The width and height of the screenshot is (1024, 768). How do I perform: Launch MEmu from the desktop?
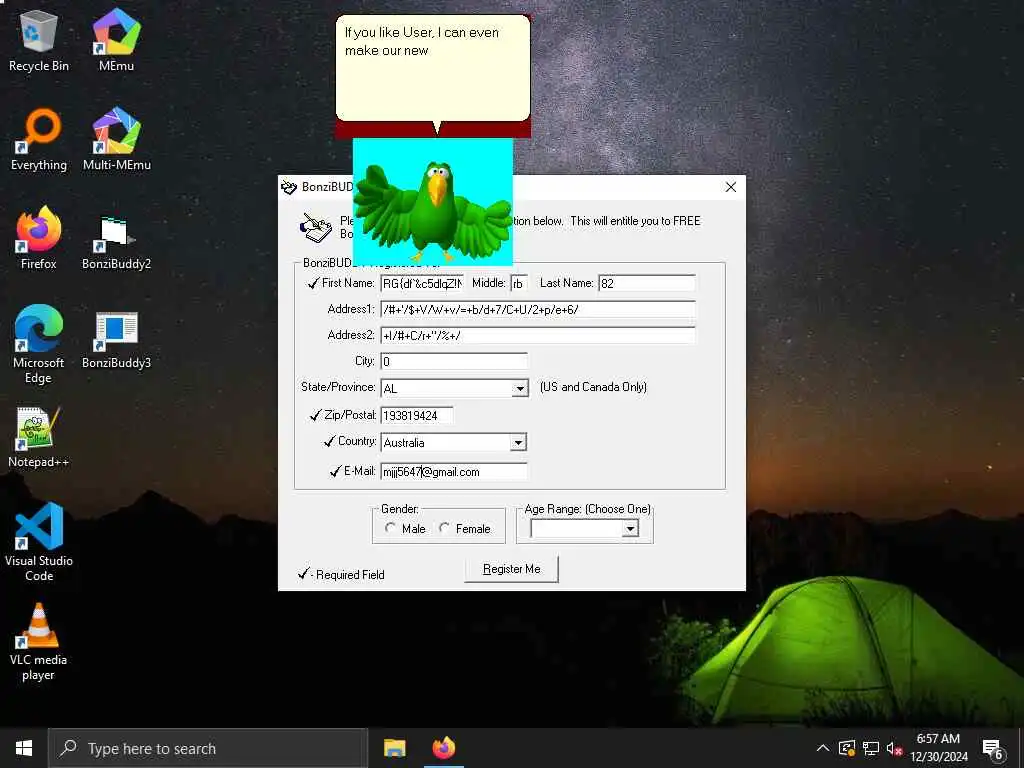[116, 40]
